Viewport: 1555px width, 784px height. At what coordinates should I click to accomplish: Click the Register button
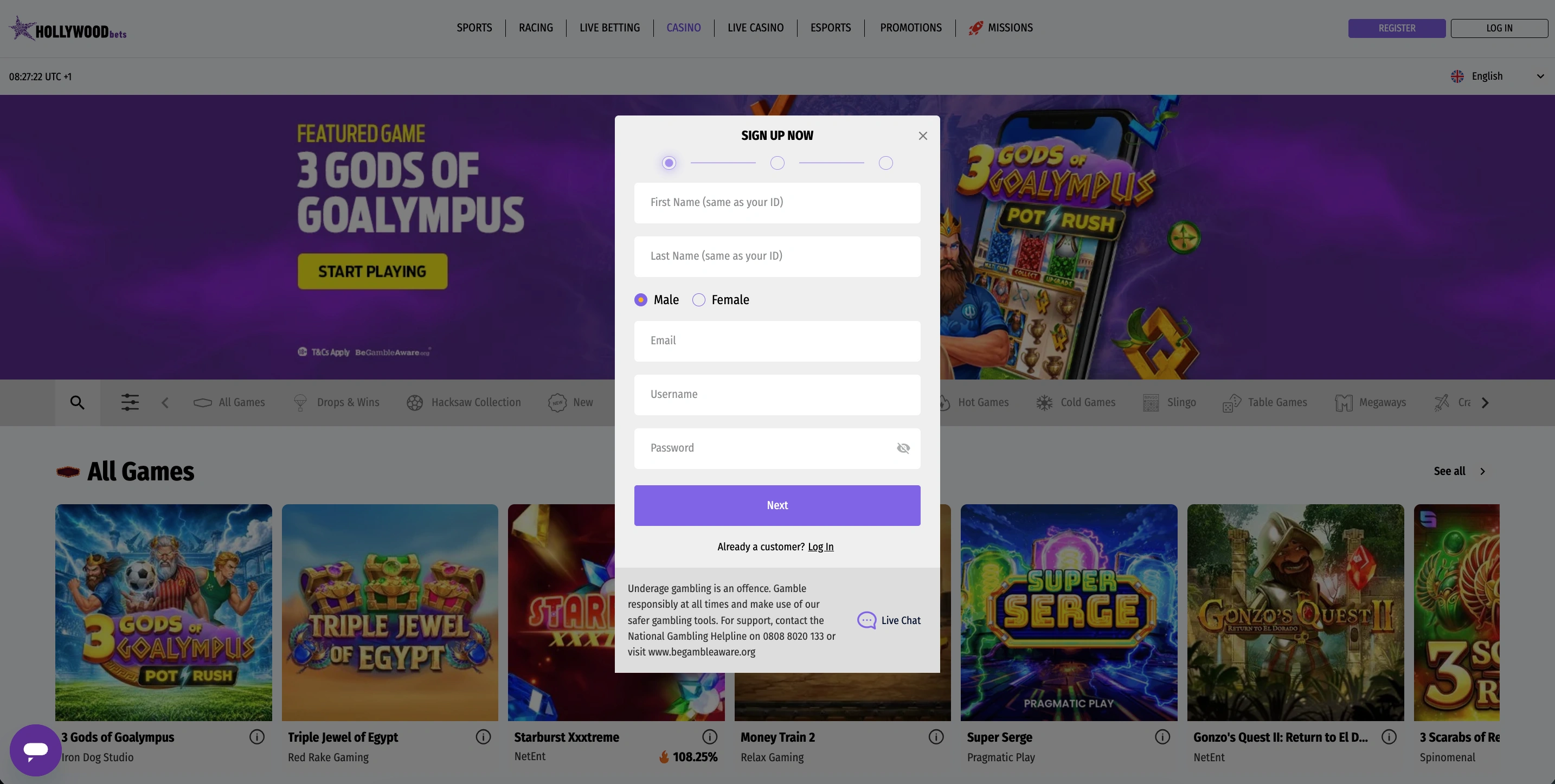pos(1397,28)
